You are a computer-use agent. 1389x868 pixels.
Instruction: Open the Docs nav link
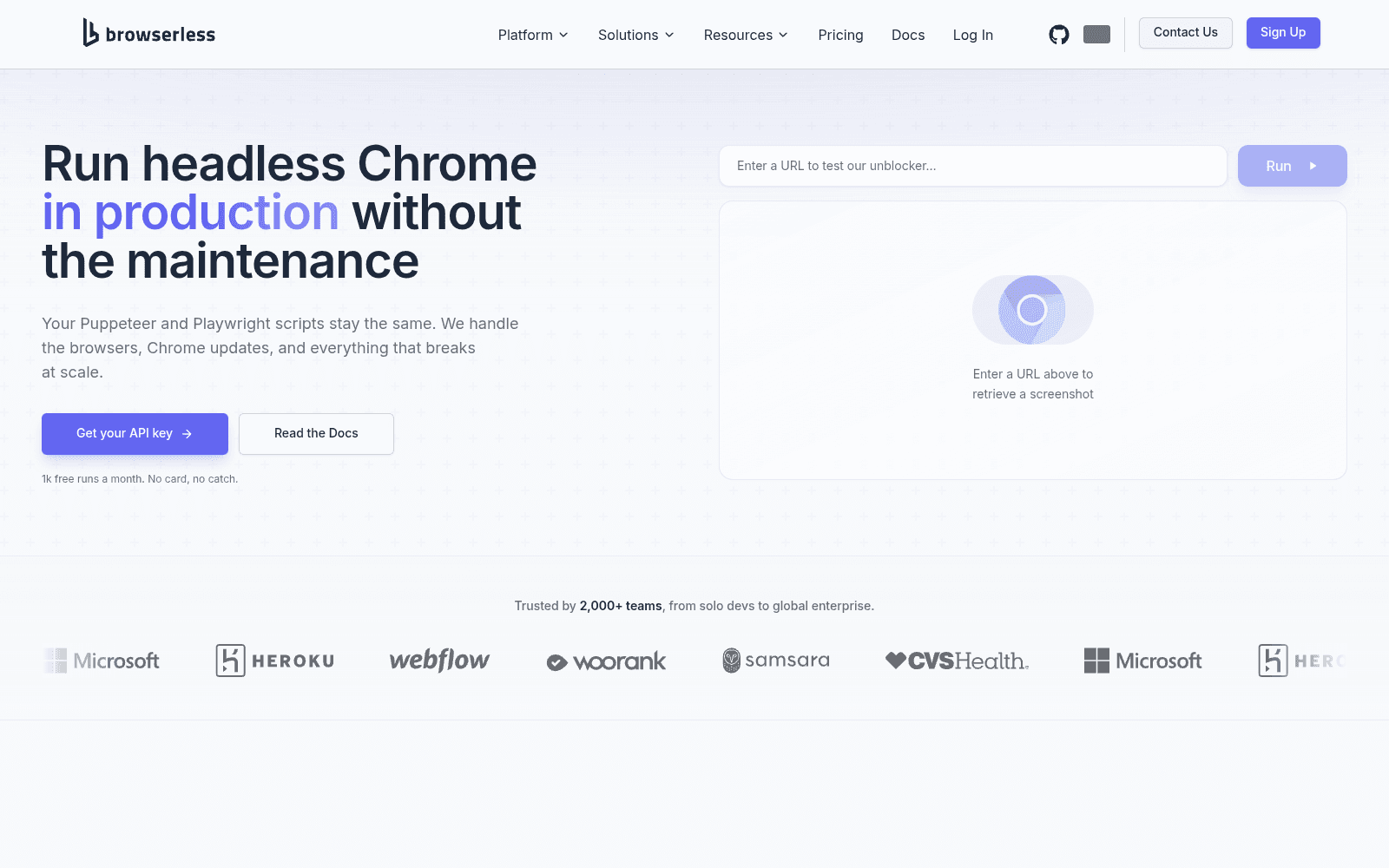coord(908,35)
